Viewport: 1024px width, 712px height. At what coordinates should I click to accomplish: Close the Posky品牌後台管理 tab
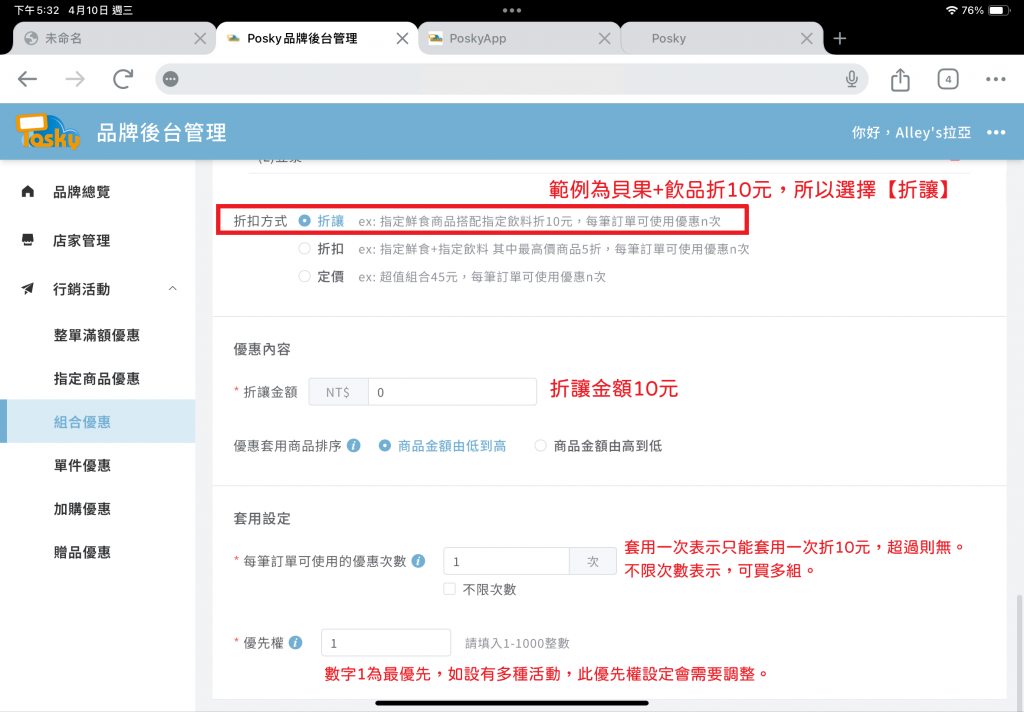tap(402, 39)
